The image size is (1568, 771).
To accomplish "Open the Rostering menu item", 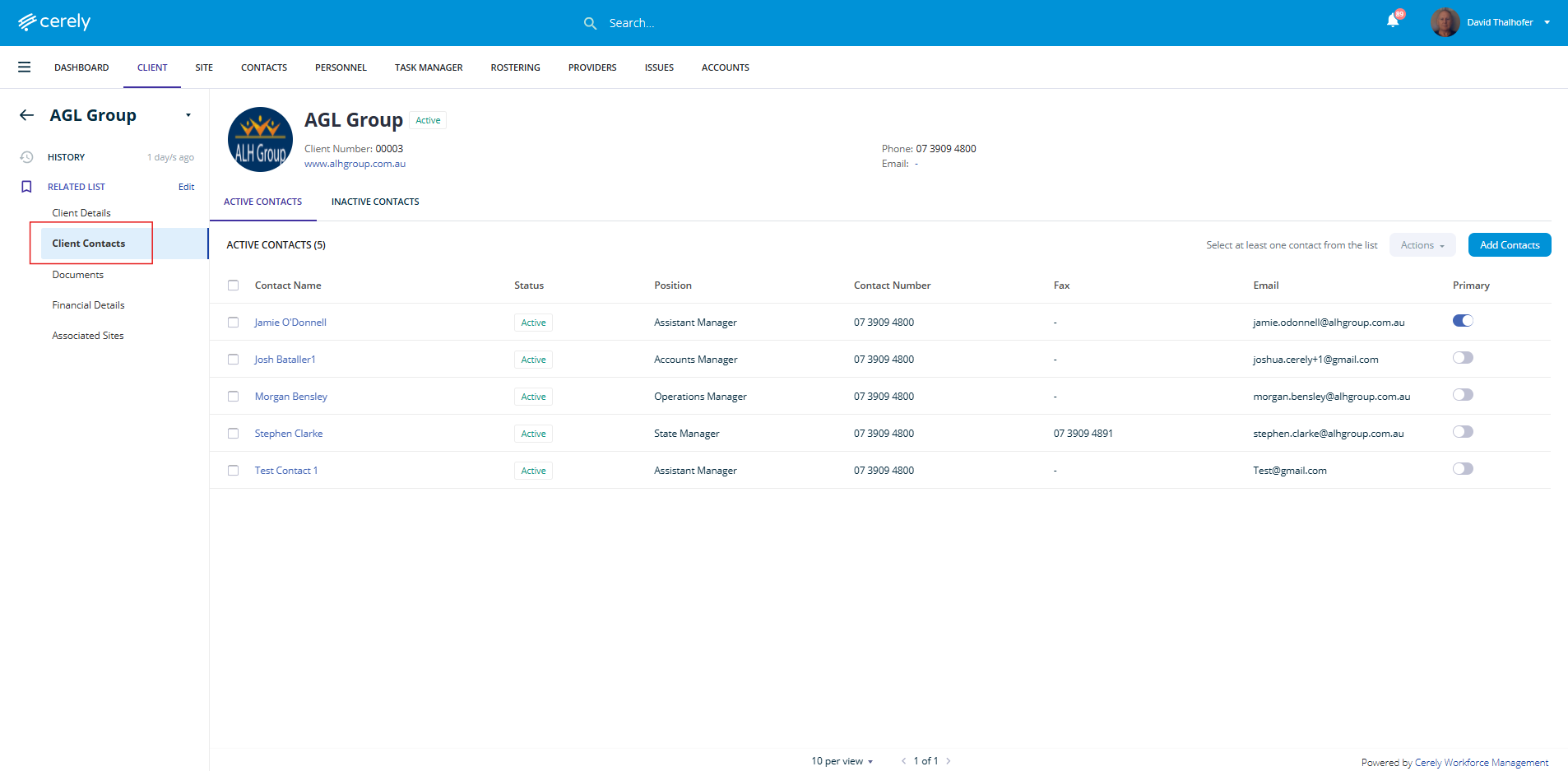I will point(515,67).
